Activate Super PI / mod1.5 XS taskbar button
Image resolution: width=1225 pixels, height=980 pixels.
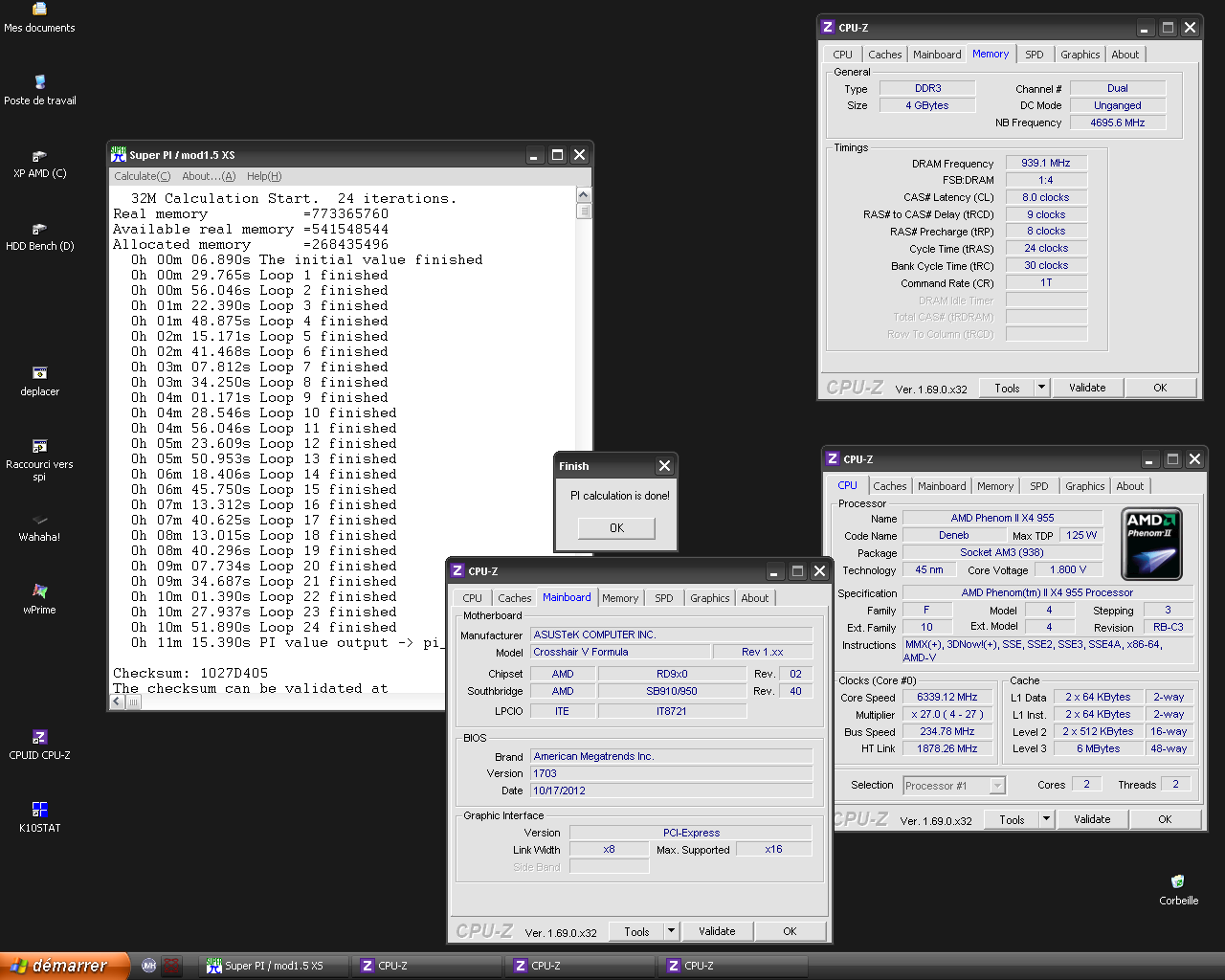[273, 966]
